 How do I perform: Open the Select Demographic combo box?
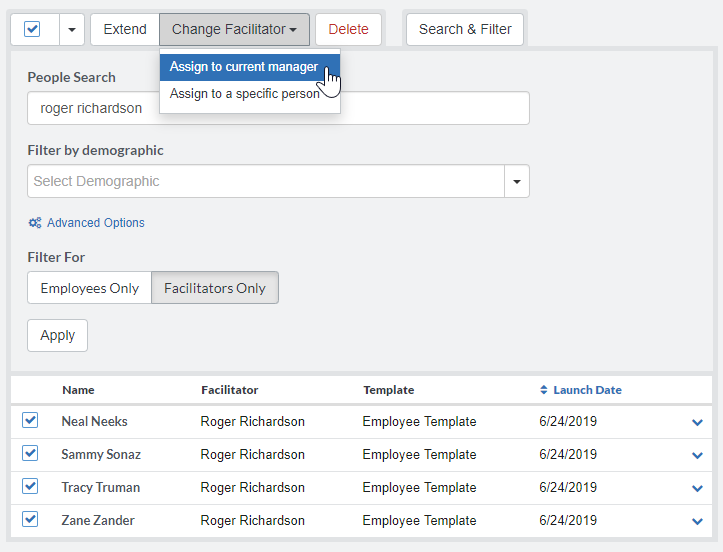click(266, 181)
